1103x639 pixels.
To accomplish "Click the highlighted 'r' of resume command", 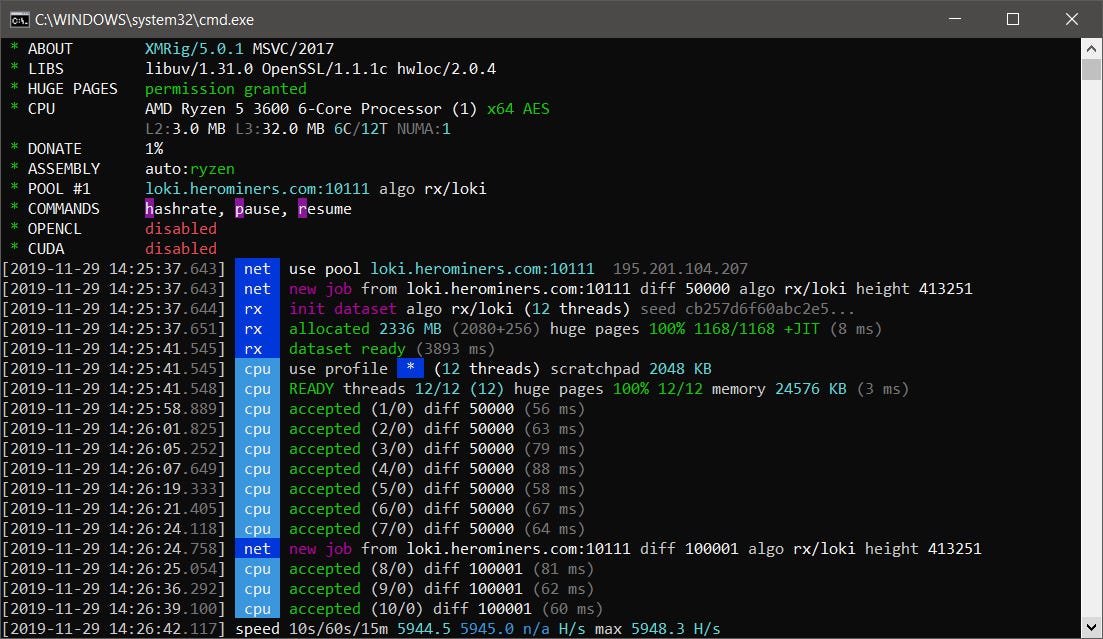I will click(302, 209).
